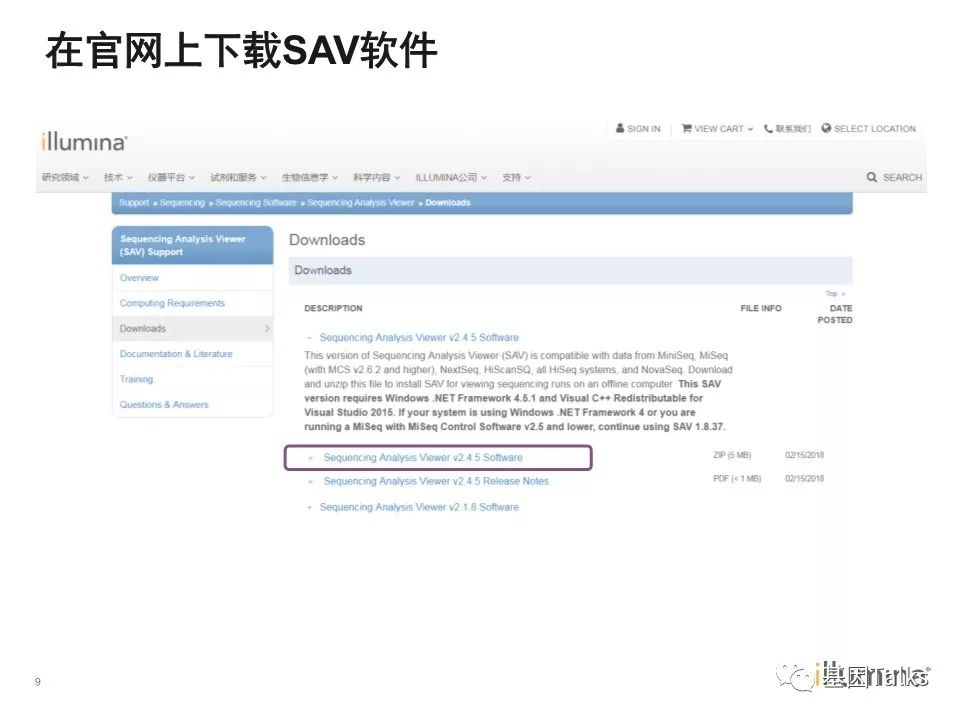Screen dimensions: 960x720
Task: Expand the 技术 navigation menu
Action: coord(118,178)
